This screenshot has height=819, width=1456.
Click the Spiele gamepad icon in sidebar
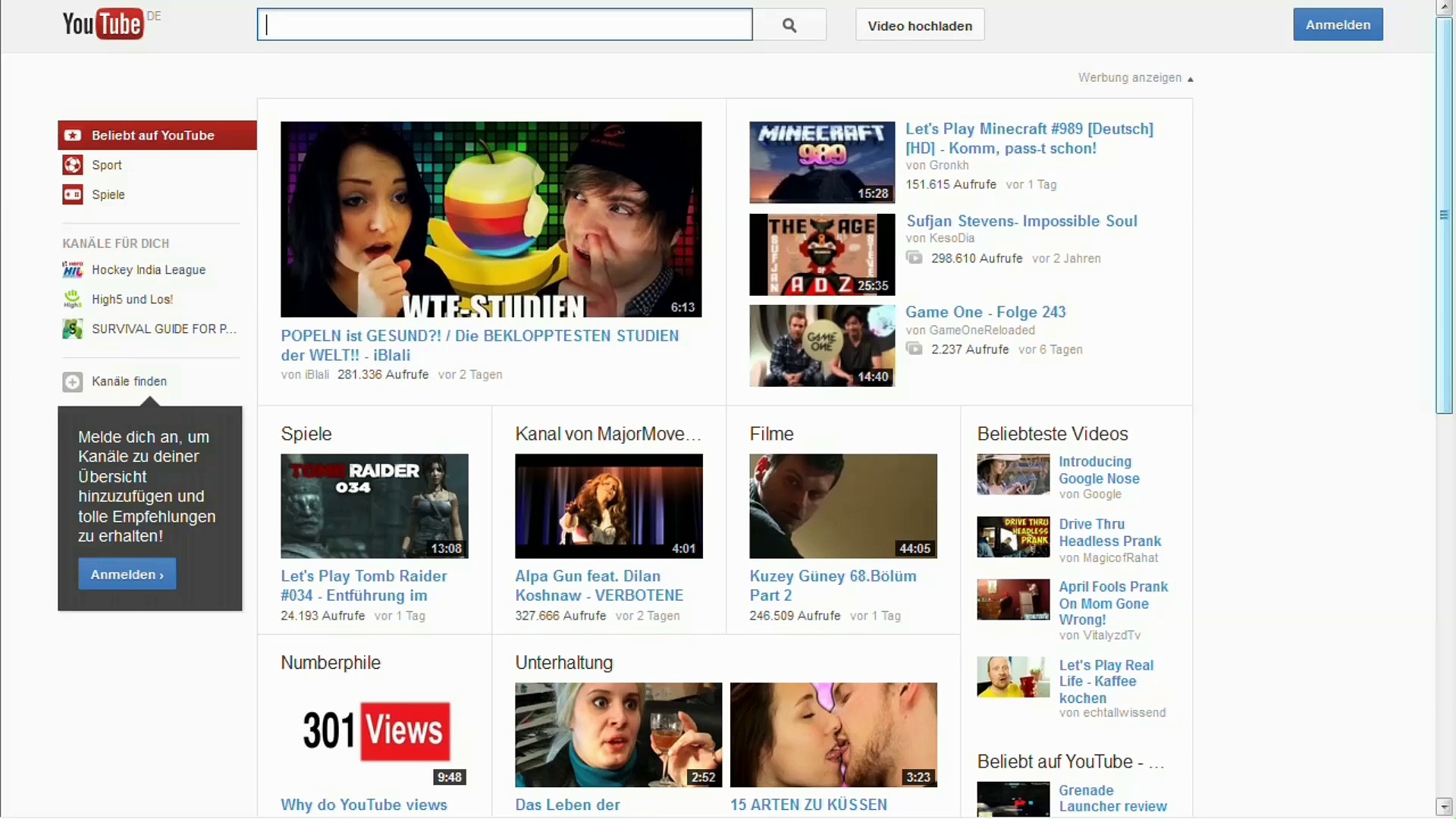click(x=73, y=194)
